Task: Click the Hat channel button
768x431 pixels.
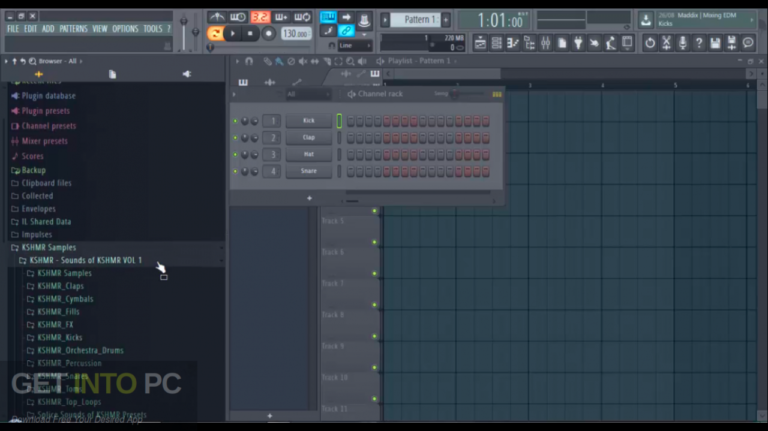Action: [x=309, y=154]
